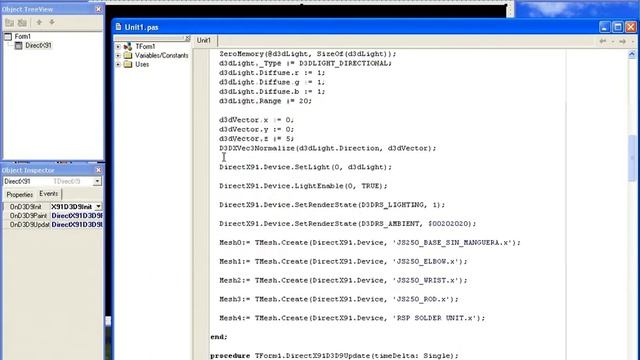Select TForm1 class icon in code explorer
The width and height of the screenshot is (640, 360).
128,47
